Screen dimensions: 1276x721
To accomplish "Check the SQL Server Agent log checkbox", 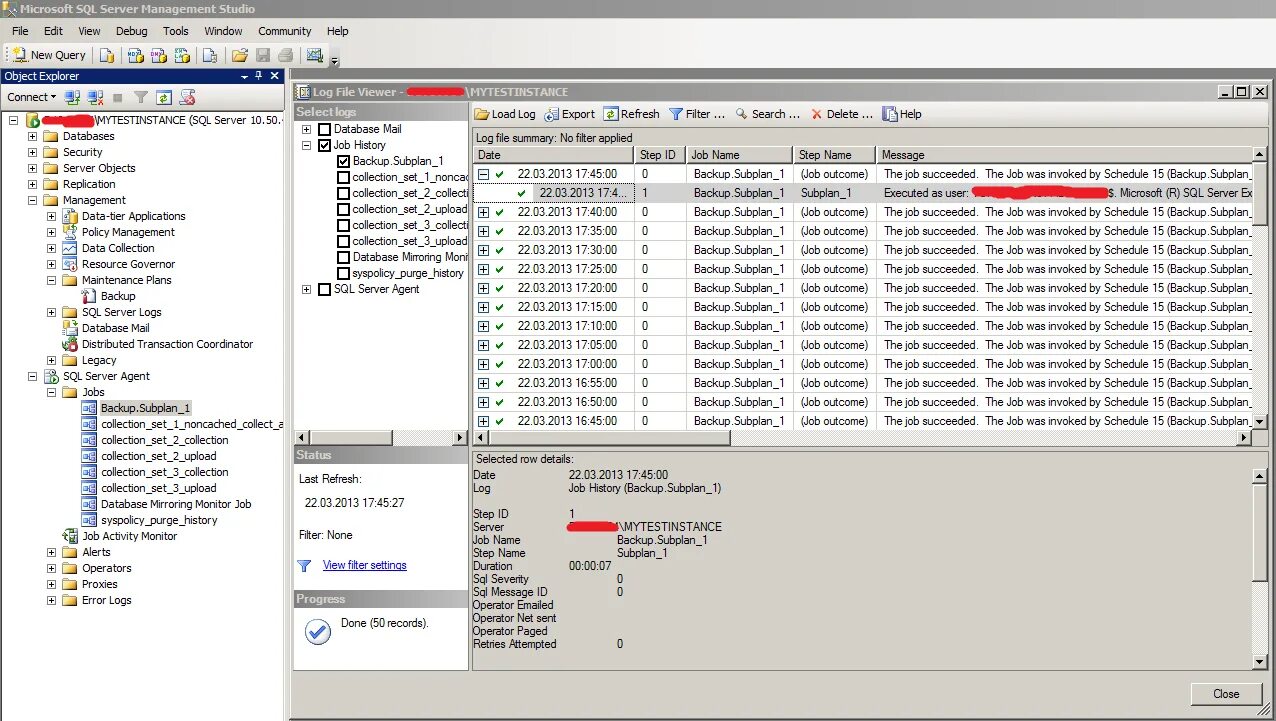I will coord(324,289).
